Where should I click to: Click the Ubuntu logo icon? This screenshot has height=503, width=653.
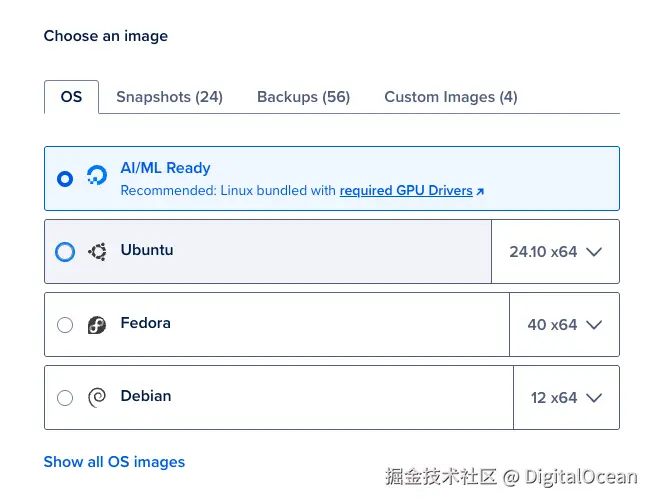97,252
